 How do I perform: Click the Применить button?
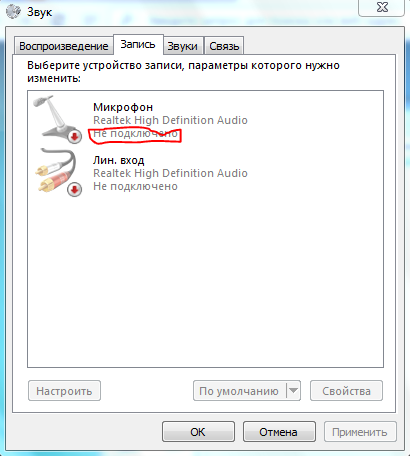coord(360,432)
